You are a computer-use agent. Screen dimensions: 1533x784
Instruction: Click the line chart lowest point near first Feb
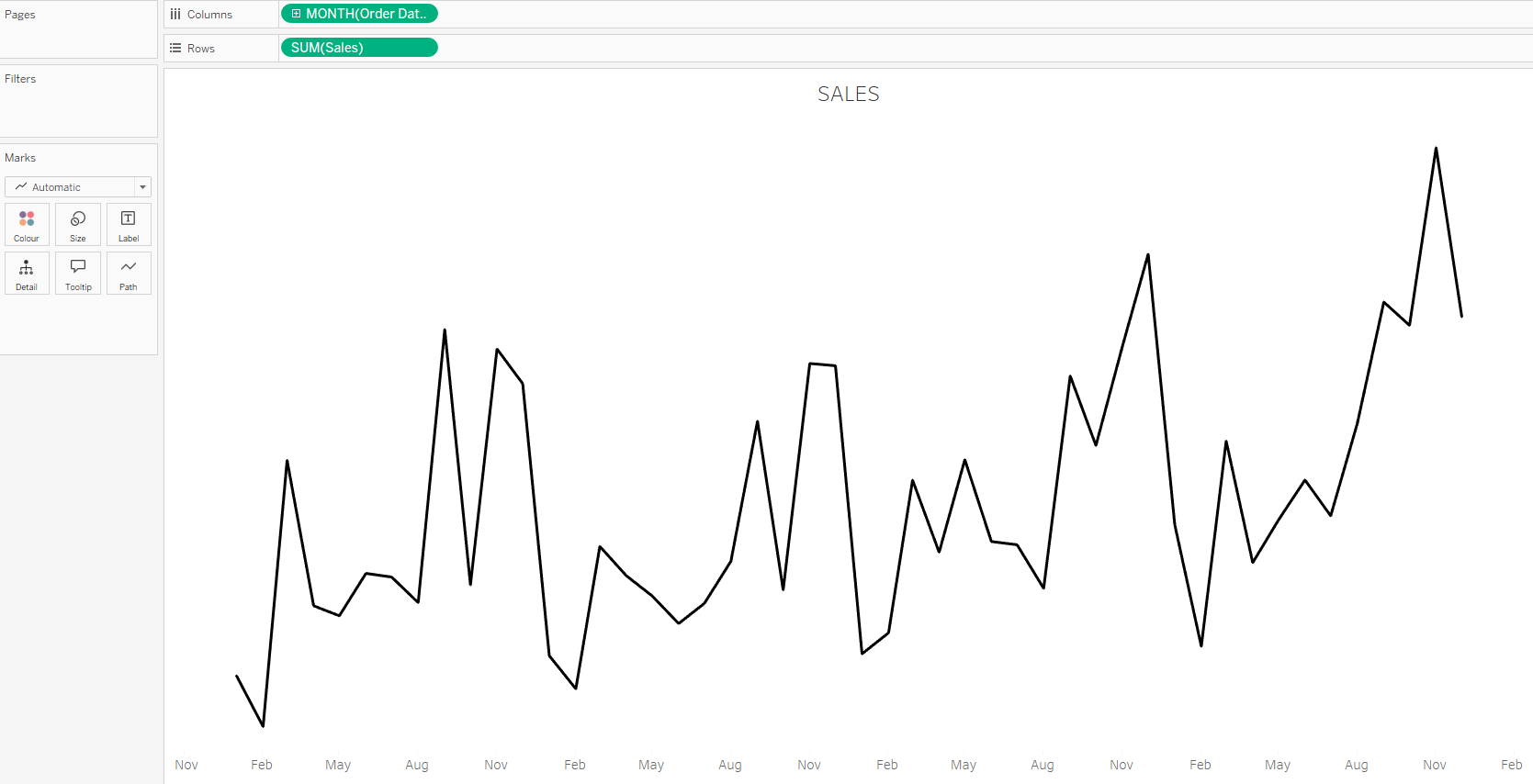click(264, 725)
